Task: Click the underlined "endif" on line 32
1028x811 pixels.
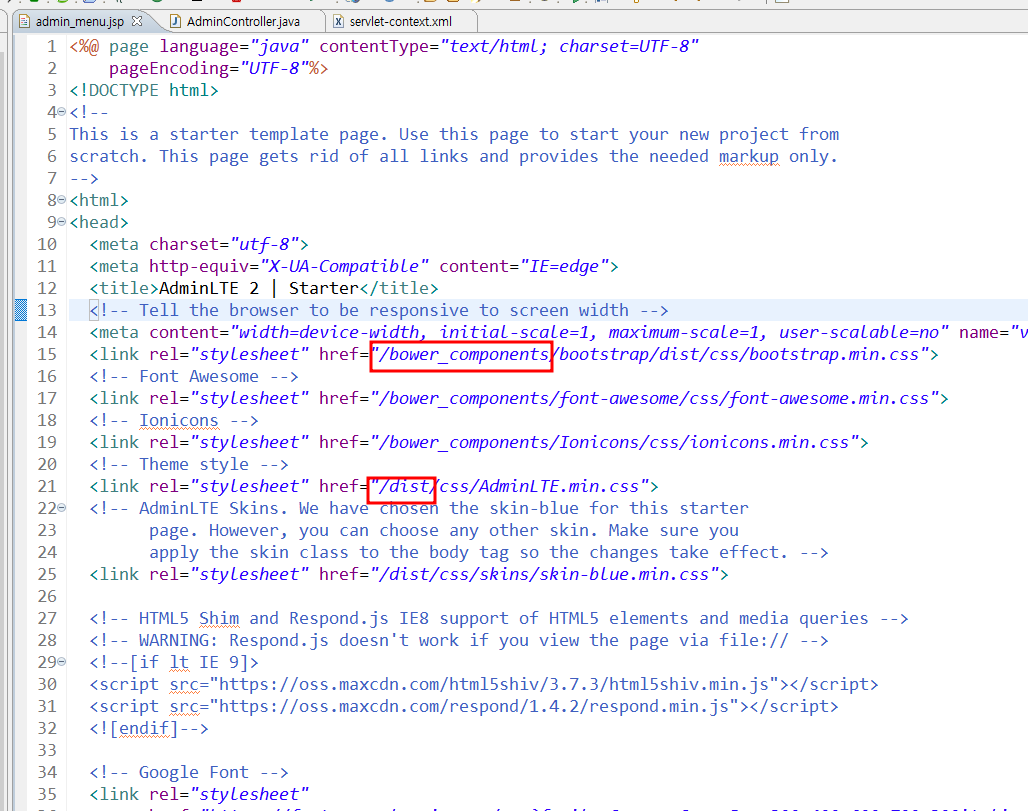Action: point(144,728)
